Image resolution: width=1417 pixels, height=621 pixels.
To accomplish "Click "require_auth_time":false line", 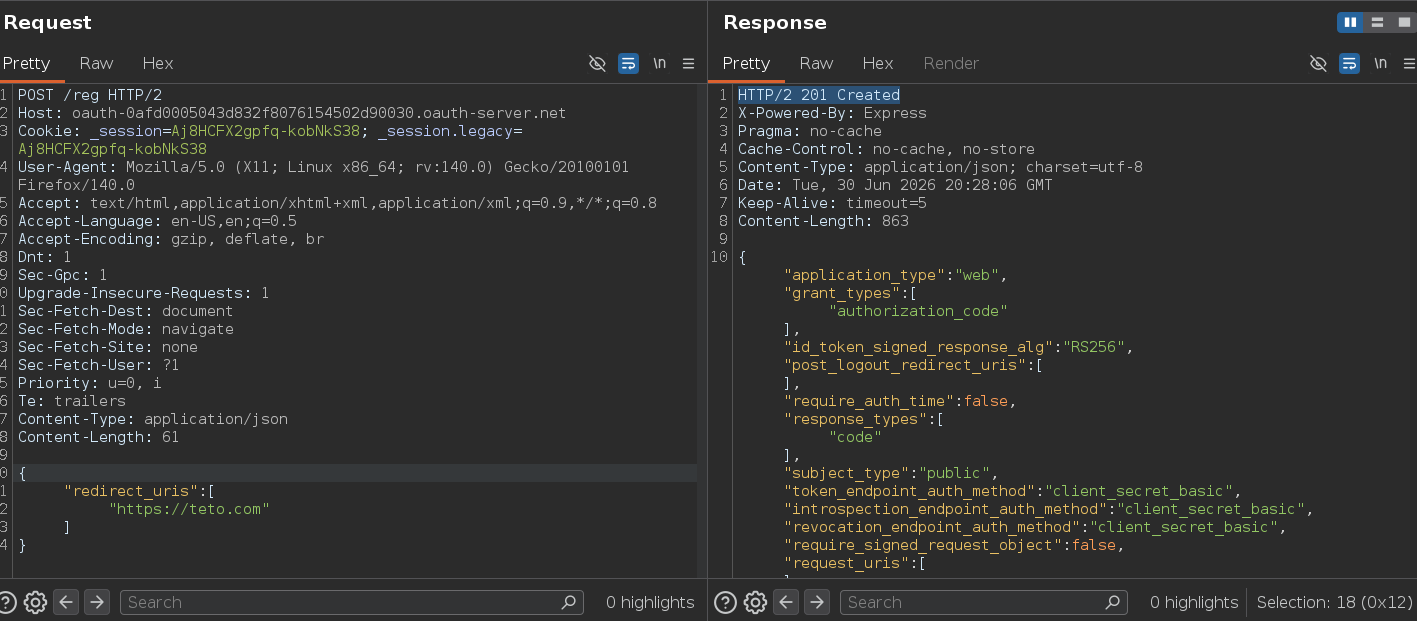I will coord(900,401).
